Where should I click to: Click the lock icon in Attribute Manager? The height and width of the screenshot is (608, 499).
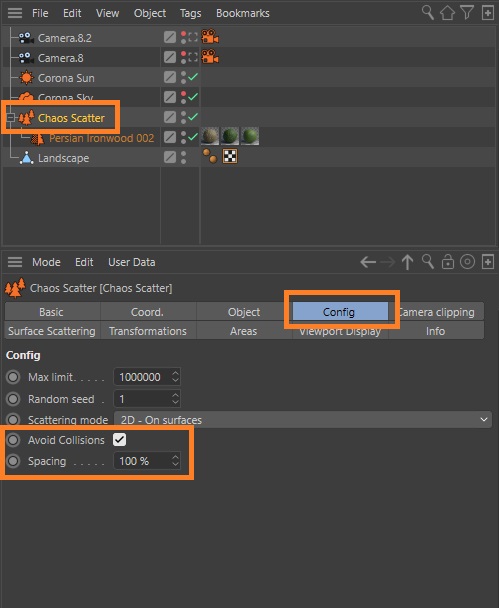coord(447,262)
